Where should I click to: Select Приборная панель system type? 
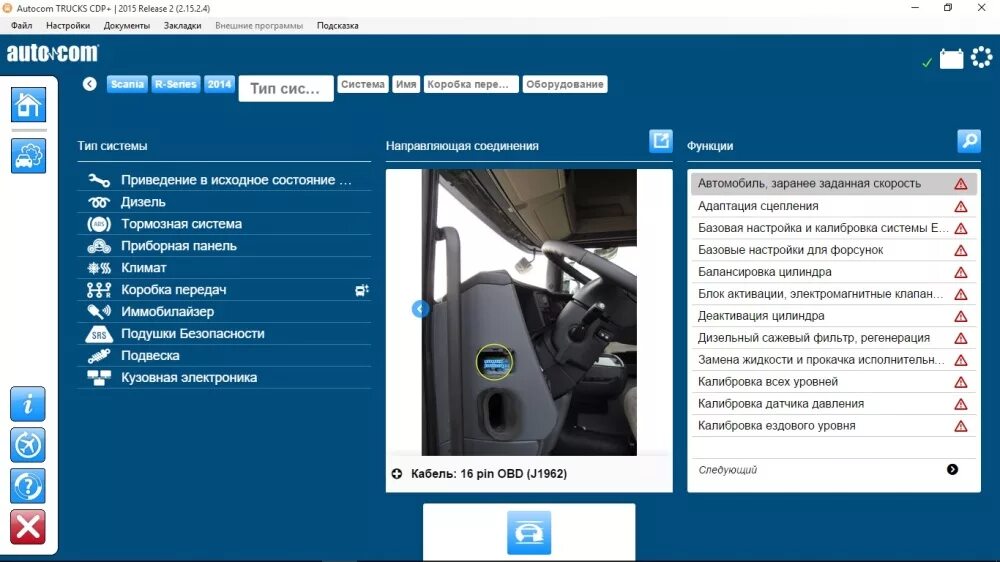point(224,246)
